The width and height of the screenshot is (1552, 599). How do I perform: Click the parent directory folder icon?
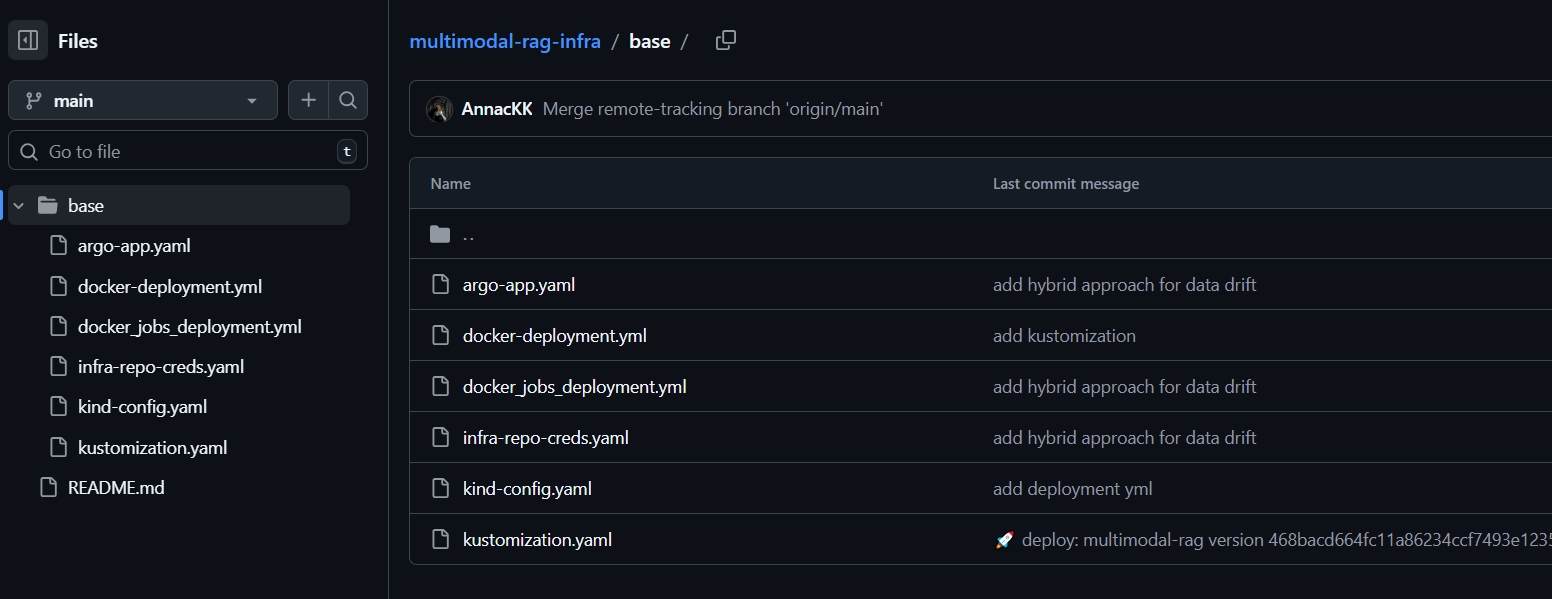pyautogui.click(x=440, y=234)
